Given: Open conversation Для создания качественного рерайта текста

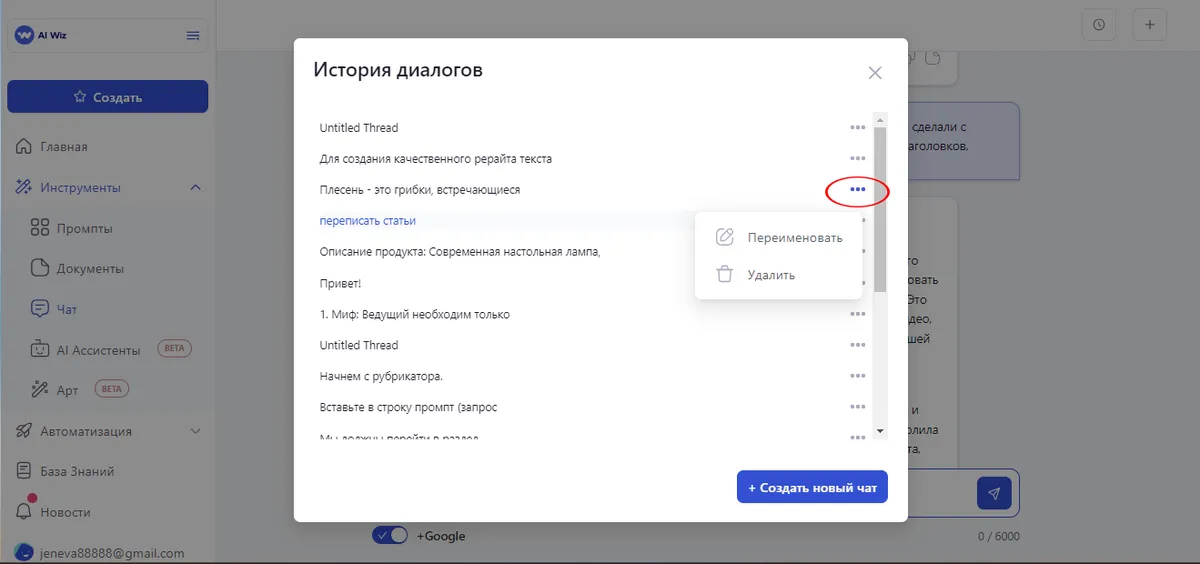Looking at the screenshot, I should [x=435, y=158].
